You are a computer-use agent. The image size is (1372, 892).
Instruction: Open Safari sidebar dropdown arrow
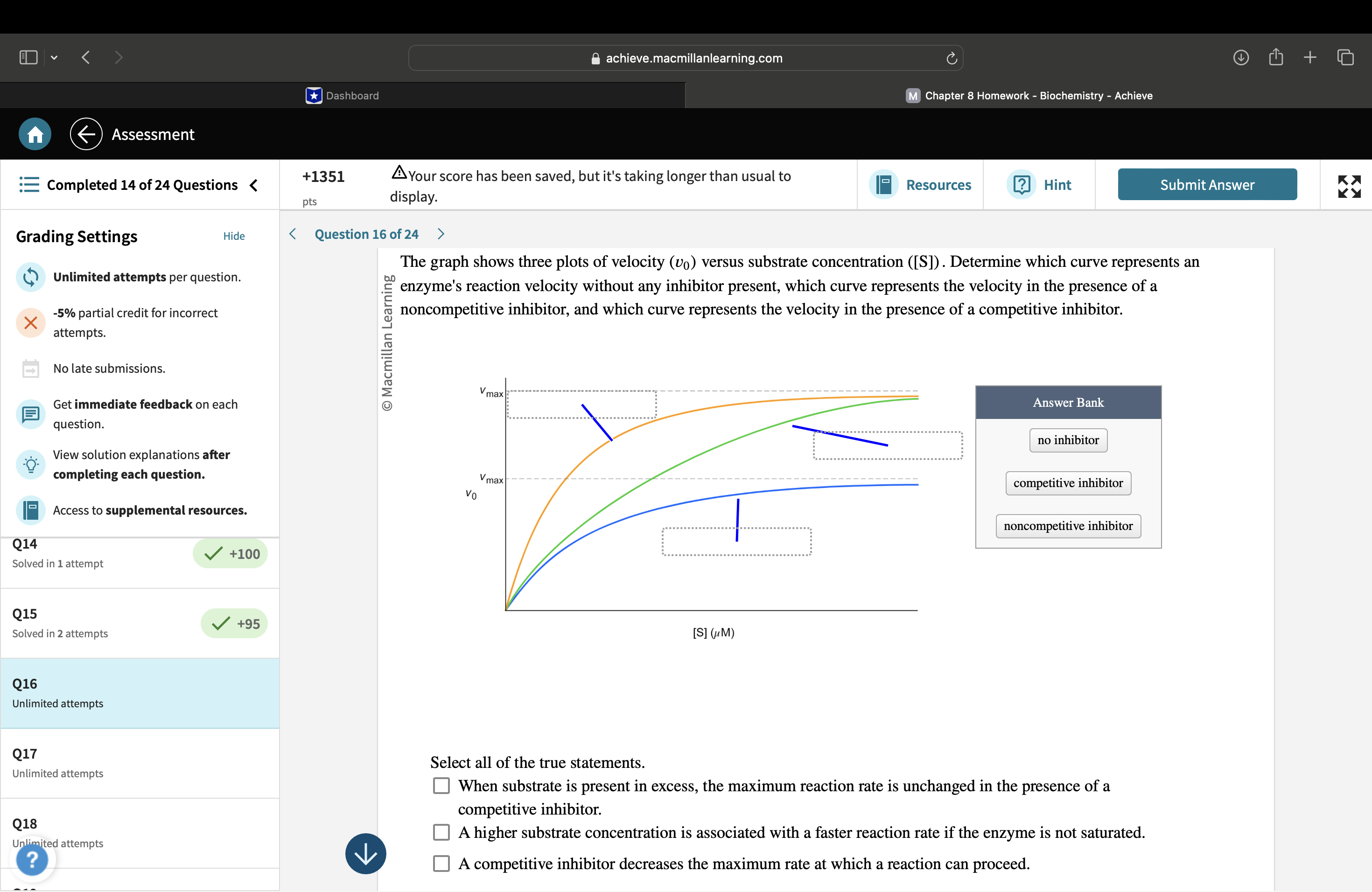pyautogui.click(x=54, y=58)
